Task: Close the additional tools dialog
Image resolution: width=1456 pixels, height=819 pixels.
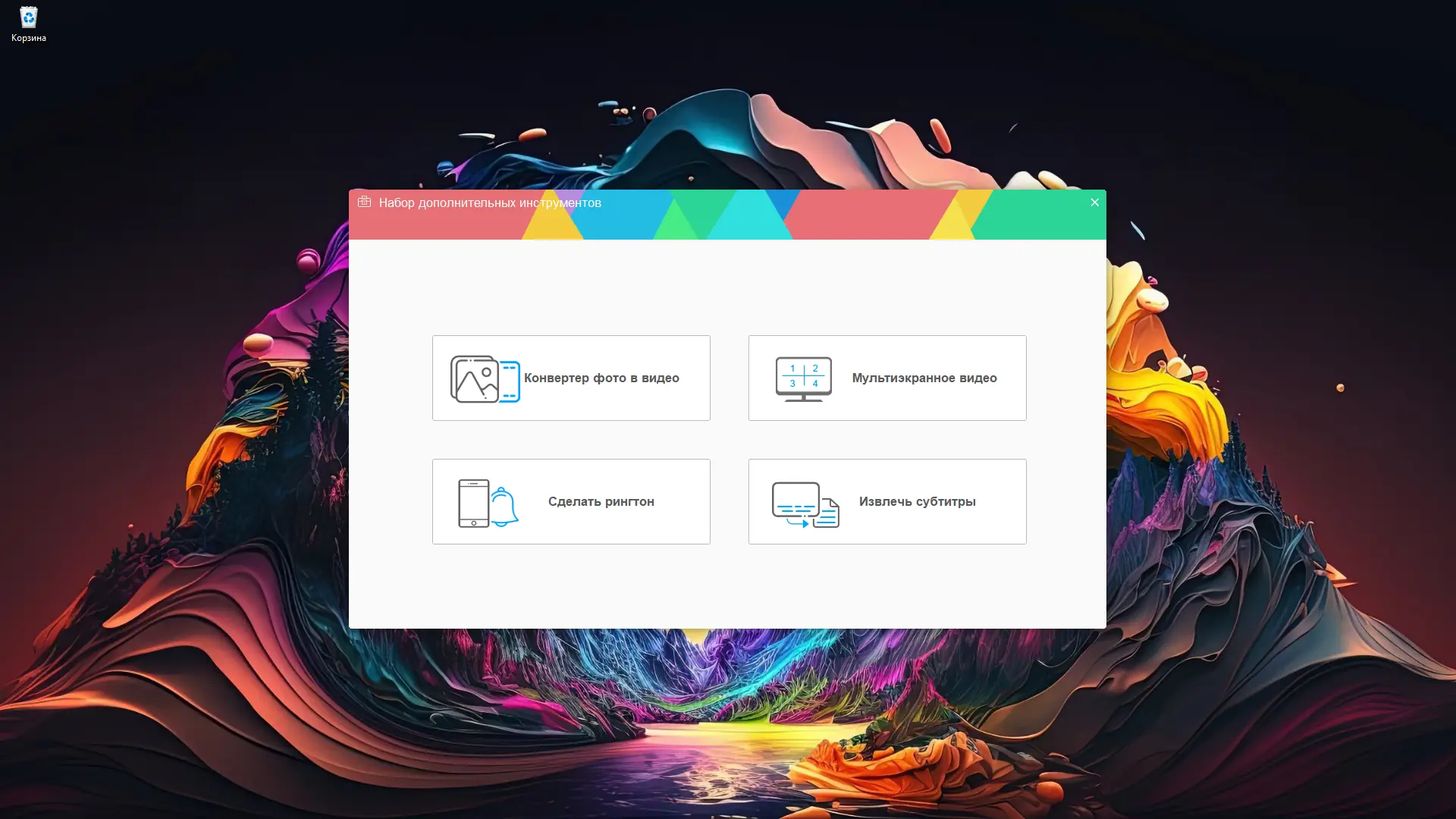Action: [1094, 202]
